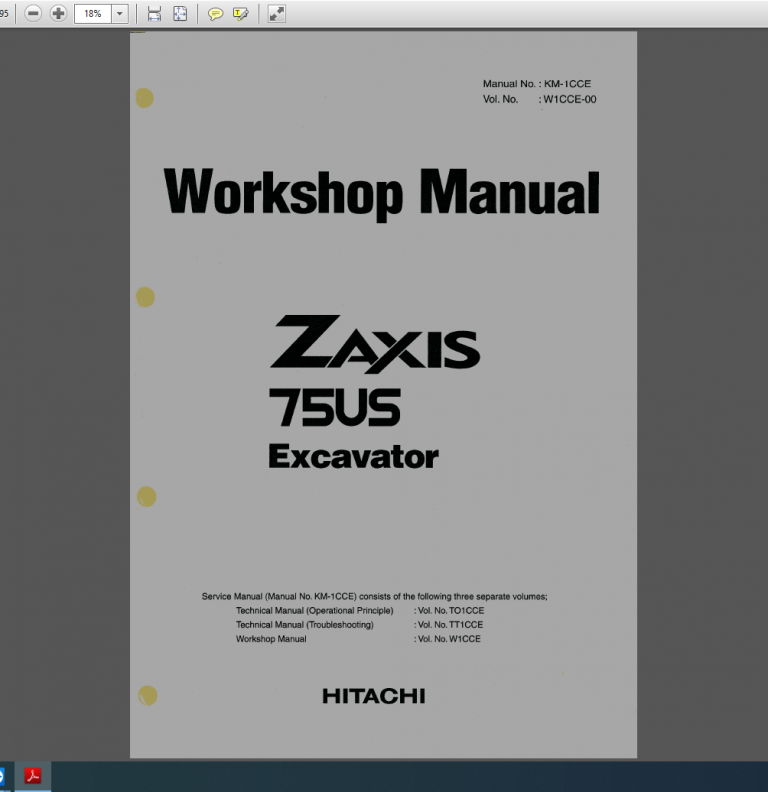Click Vol. No. TO1CCE text

[x=449, y=611]
